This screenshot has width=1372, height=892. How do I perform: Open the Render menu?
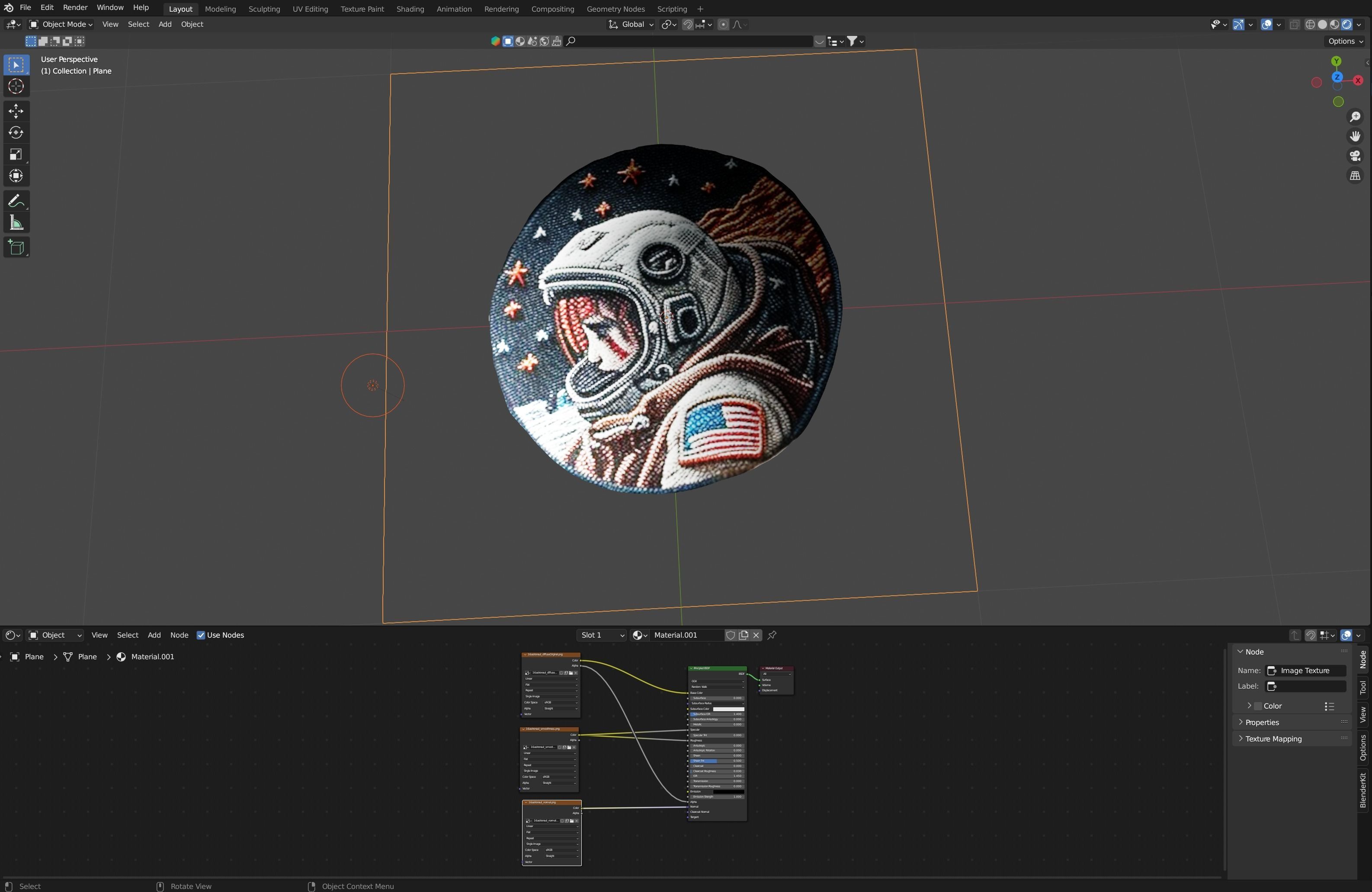click(75, 7)
